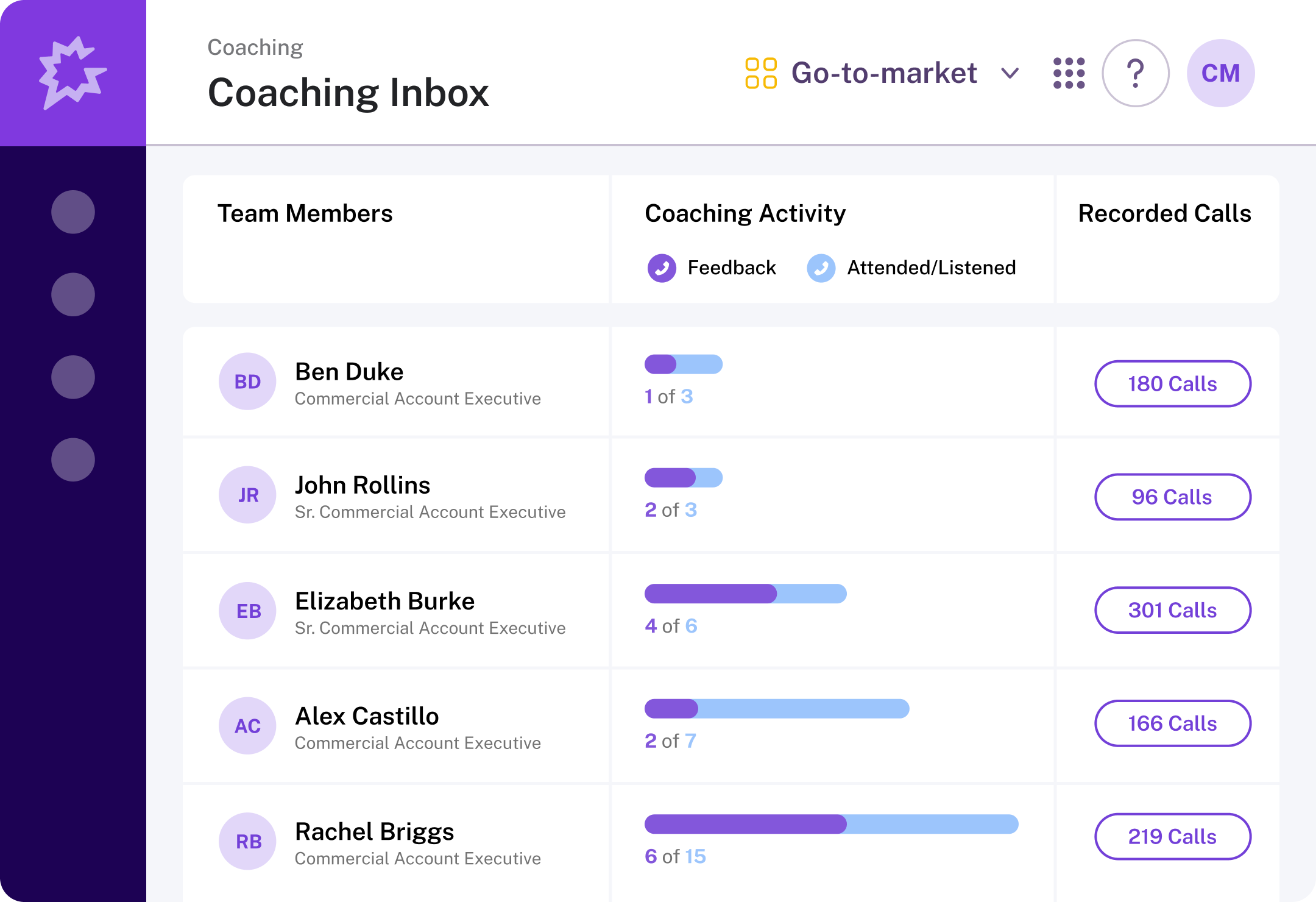1316x902 pixels.
Task: Select the third sidebar circle item
Action: (73, 377)
